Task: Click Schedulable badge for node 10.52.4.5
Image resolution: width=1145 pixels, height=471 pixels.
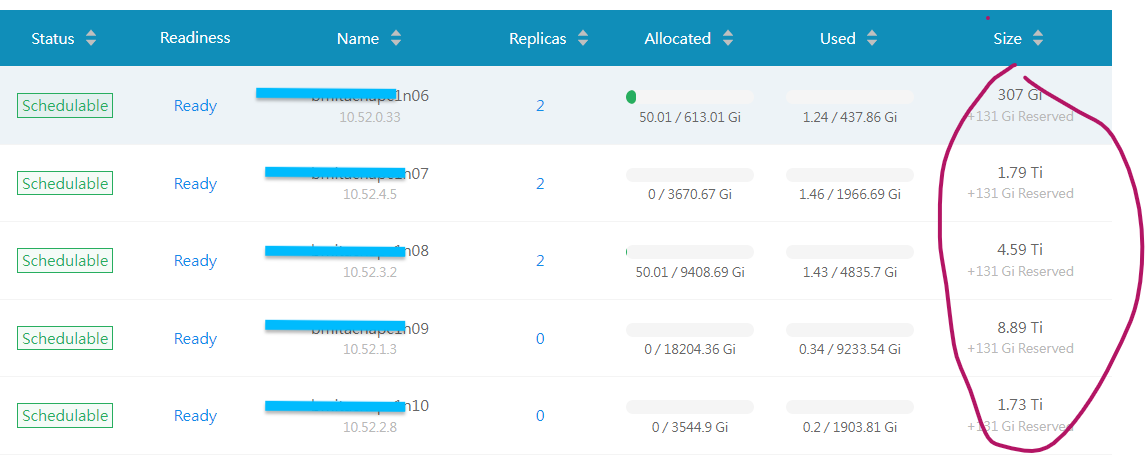Action: coord(65,183)
